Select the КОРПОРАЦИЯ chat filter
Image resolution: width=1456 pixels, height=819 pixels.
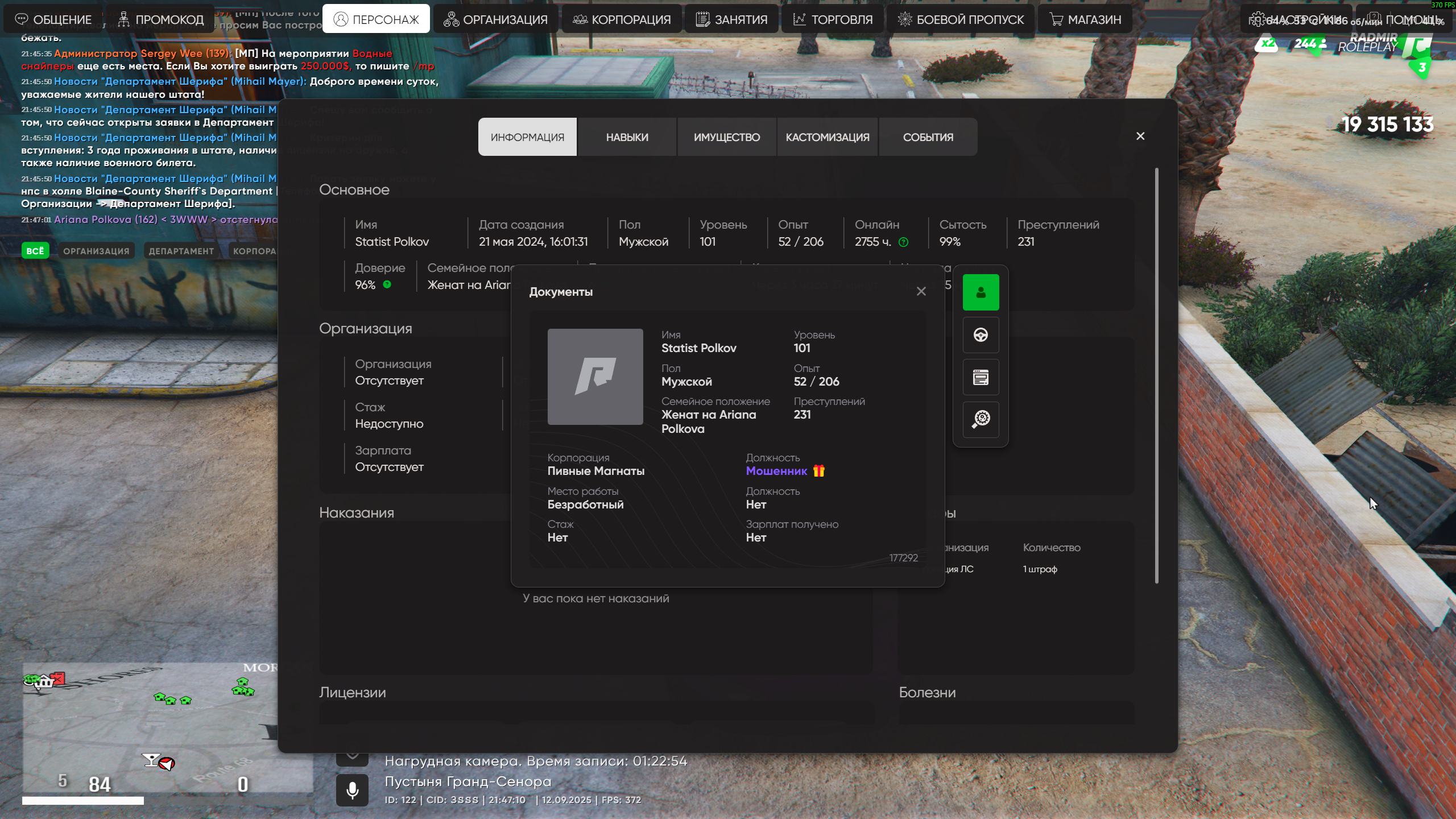tap(254, 251)
